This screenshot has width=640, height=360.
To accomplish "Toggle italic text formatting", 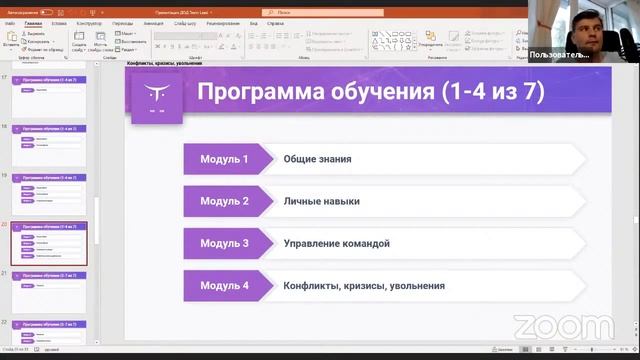I will [165, 47].
